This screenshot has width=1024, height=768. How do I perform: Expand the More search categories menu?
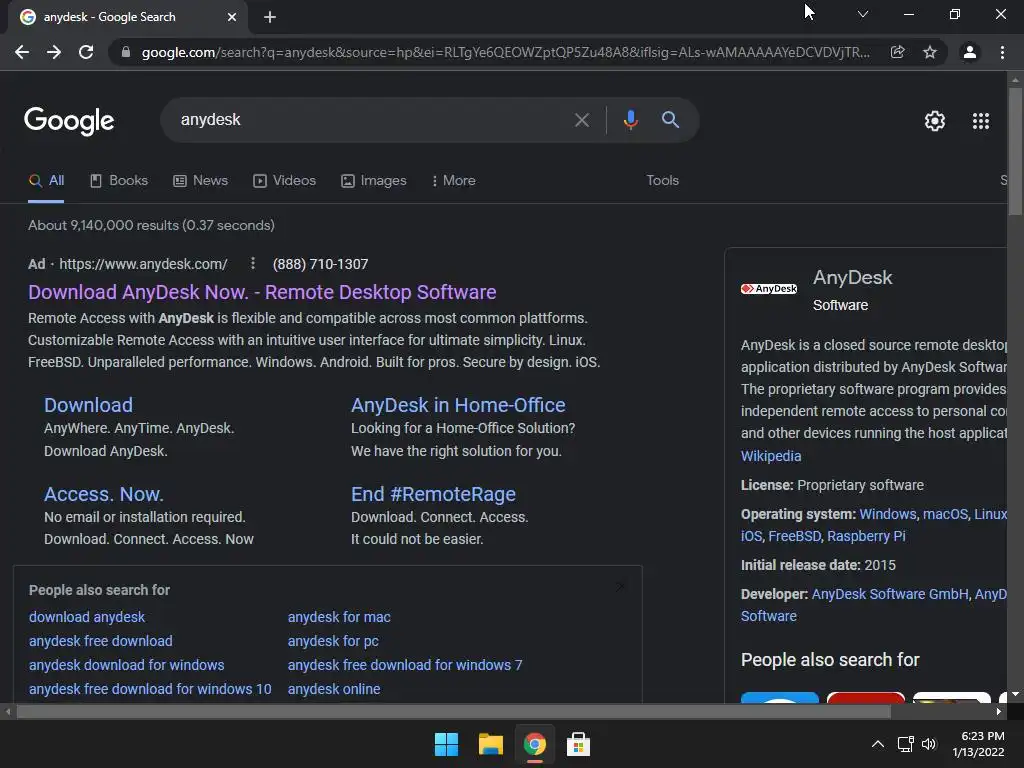tap(453, 181)
